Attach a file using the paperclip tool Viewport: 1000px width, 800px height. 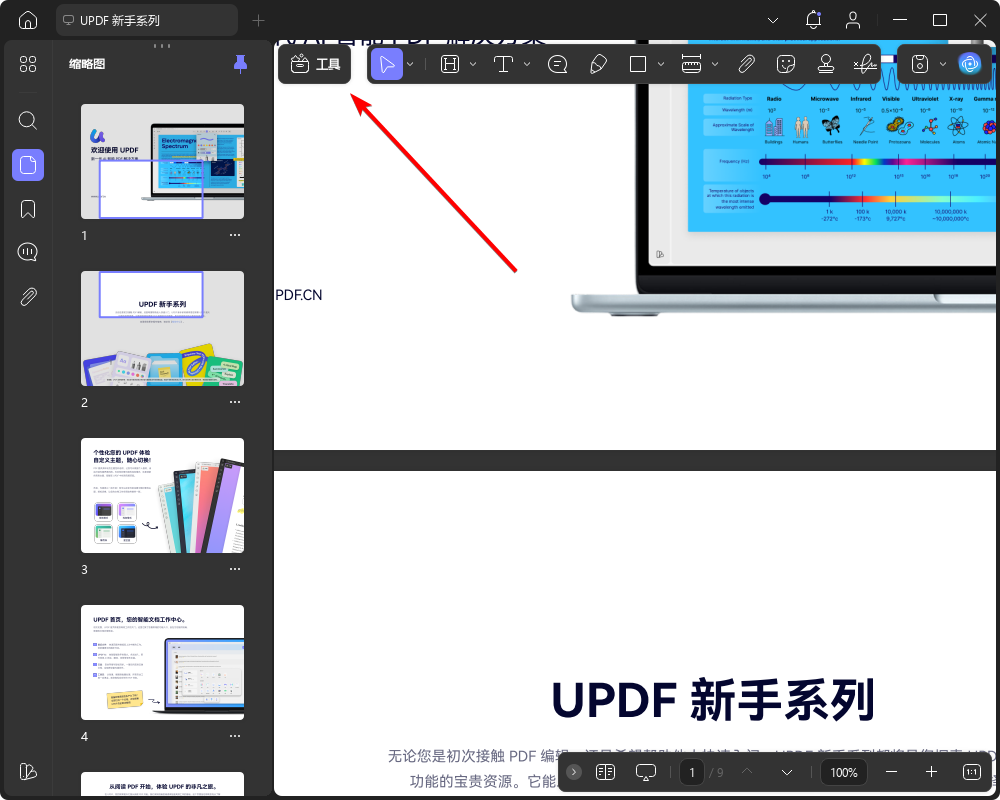746,63
